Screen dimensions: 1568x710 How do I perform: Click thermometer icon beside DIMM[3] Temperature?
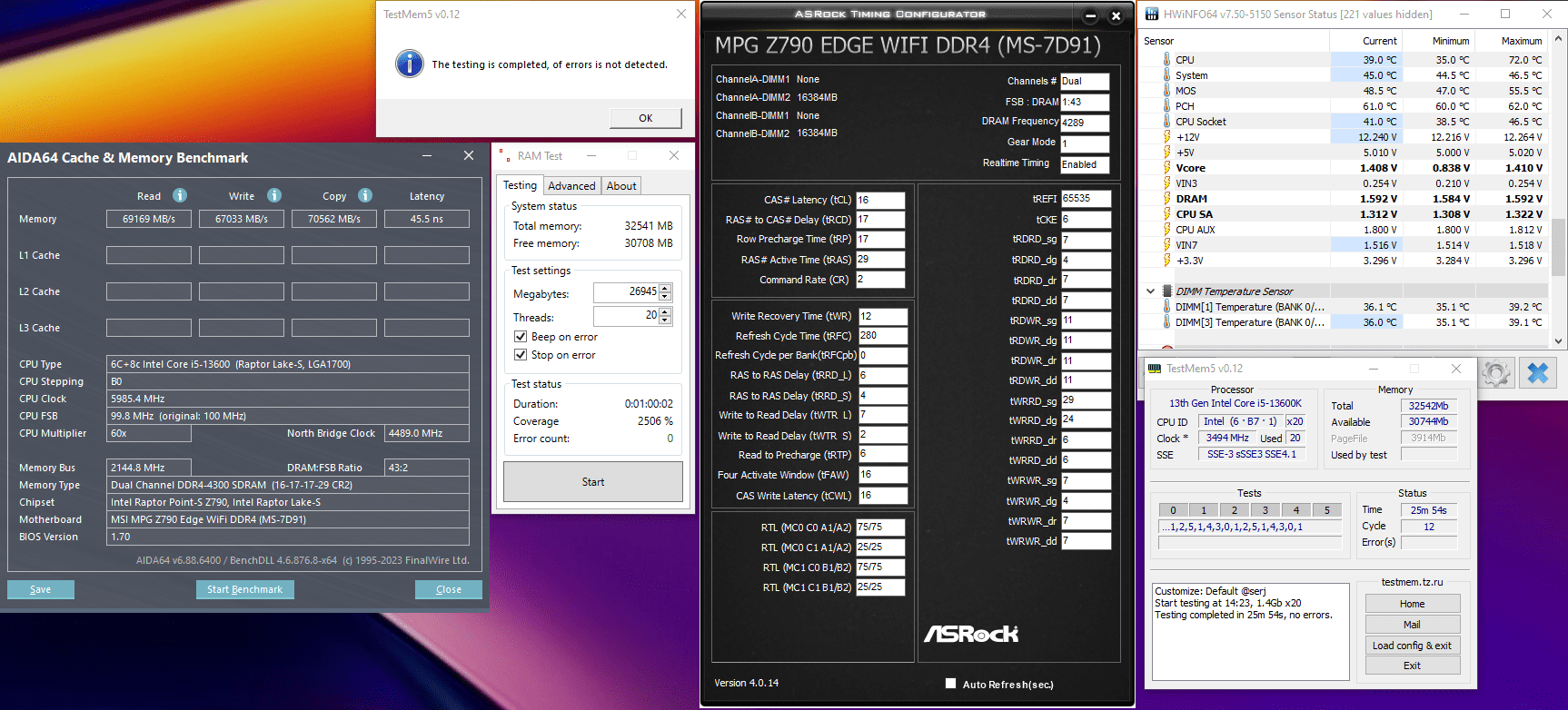click(1166, 322)
